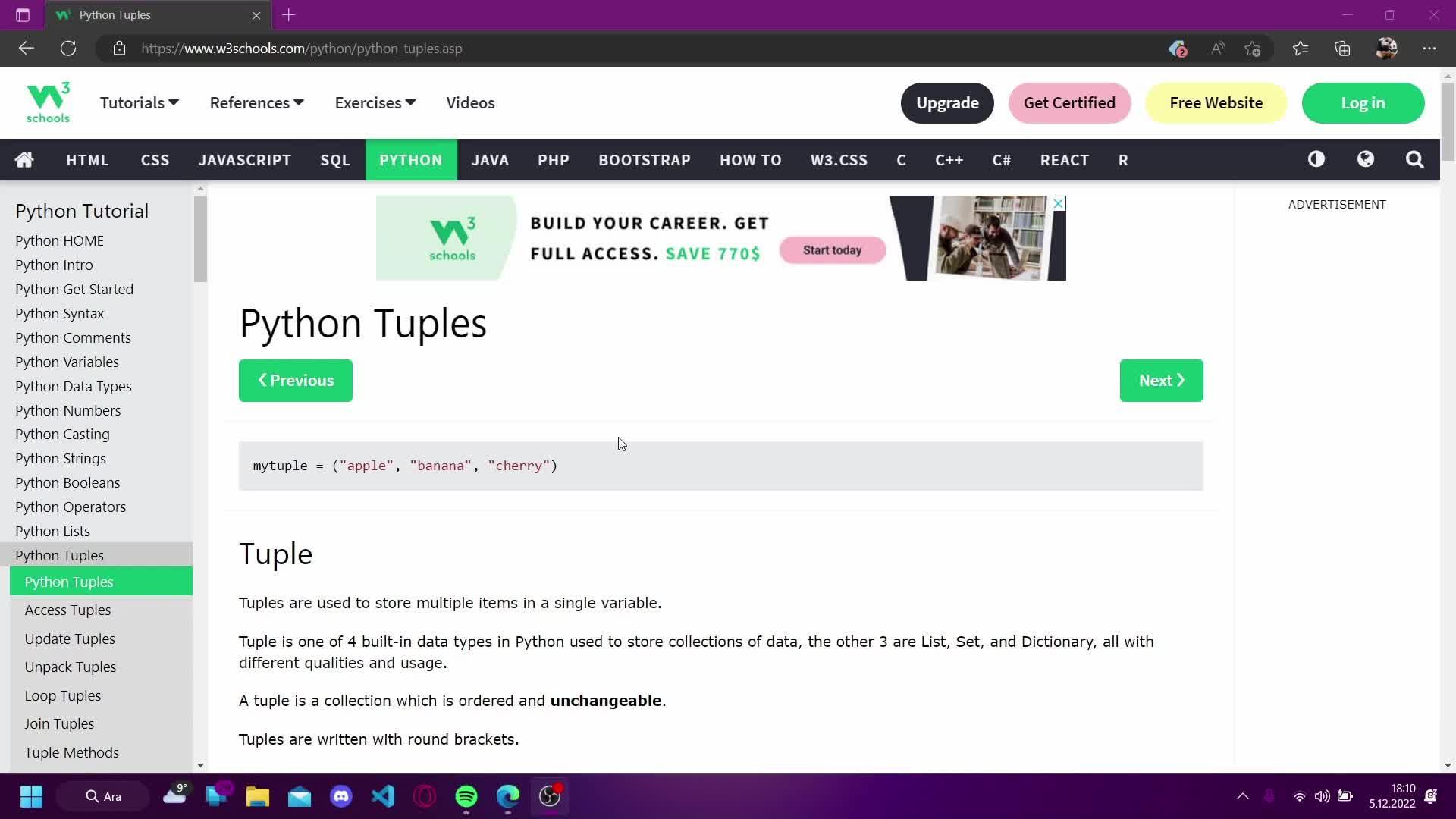Click the Free Website button
Image resolution: width=1456 pixels, height=819 pixels.
coord(1216,103)
